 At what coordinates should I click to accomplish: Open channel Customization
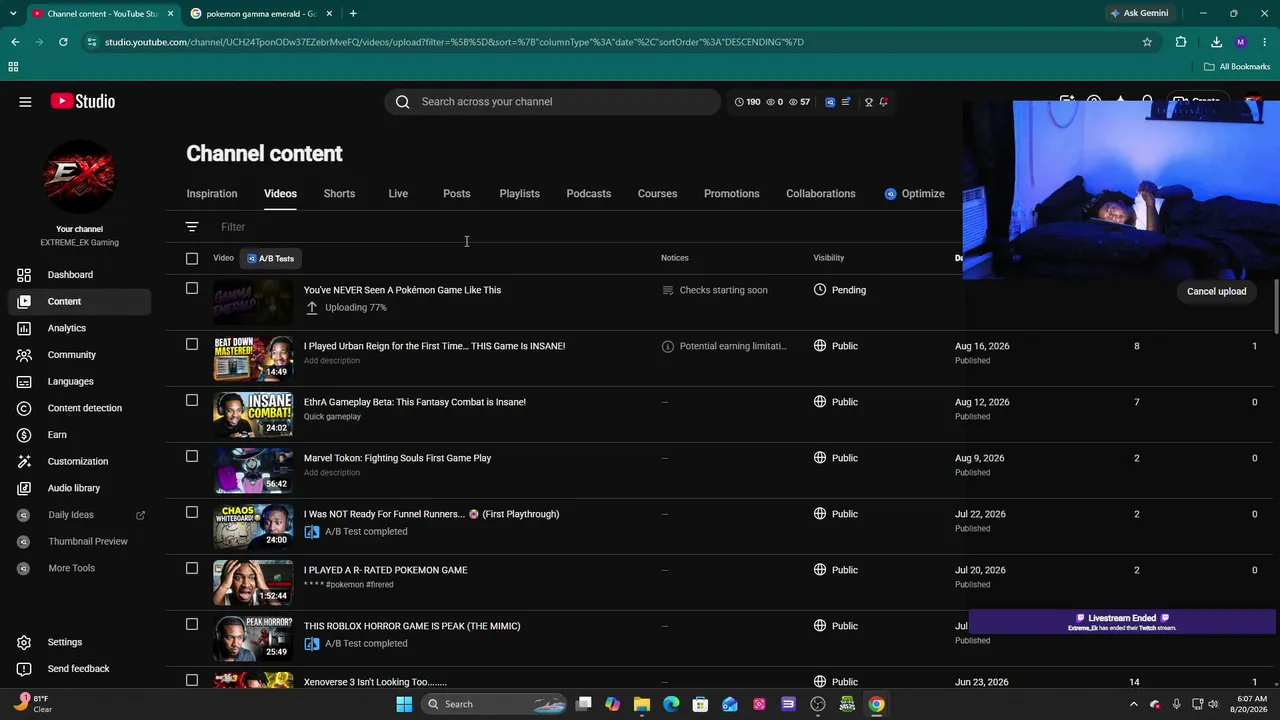78,462
